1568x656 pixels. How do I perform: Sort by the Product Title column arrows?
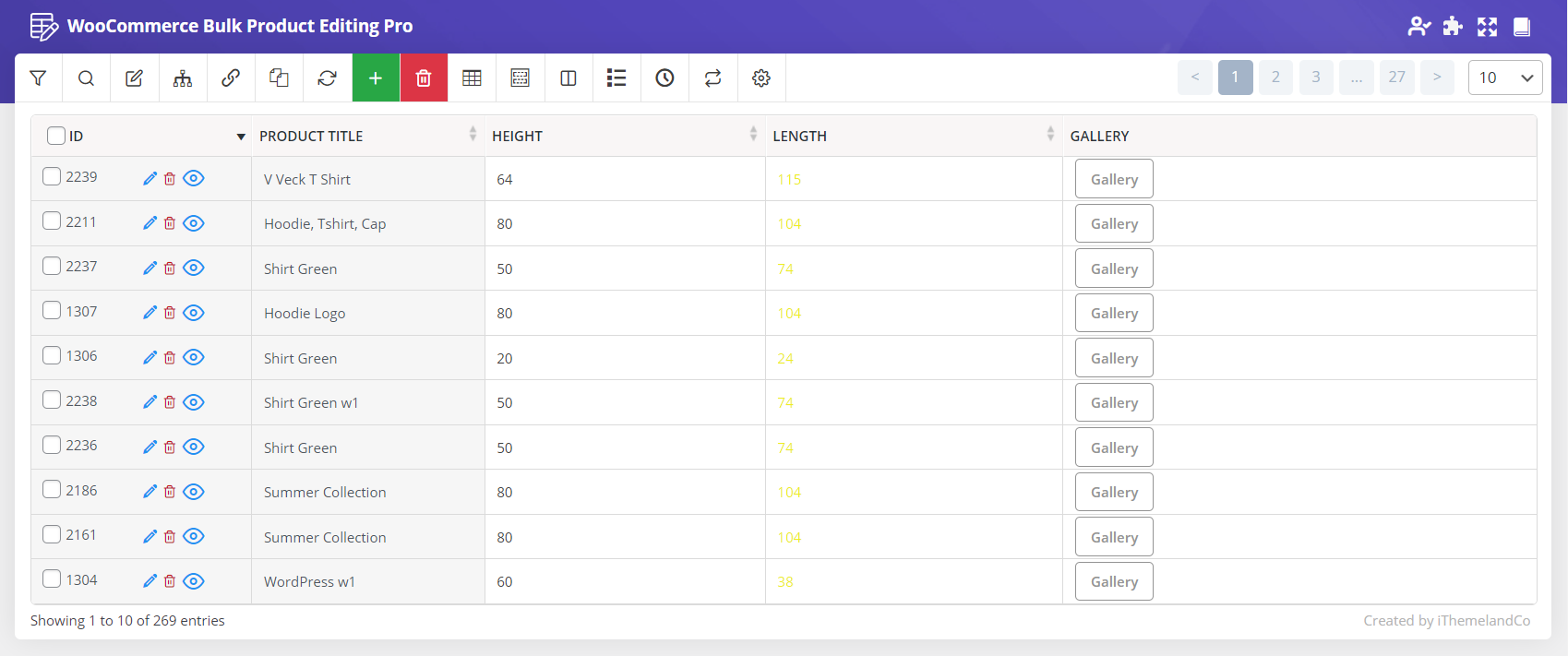click(473, 135)
